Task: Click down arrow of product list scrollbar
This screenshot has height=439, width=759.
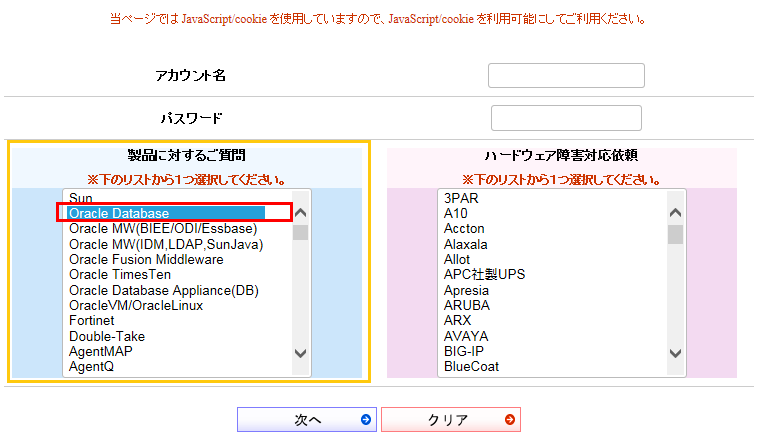Action: [301, 353]
